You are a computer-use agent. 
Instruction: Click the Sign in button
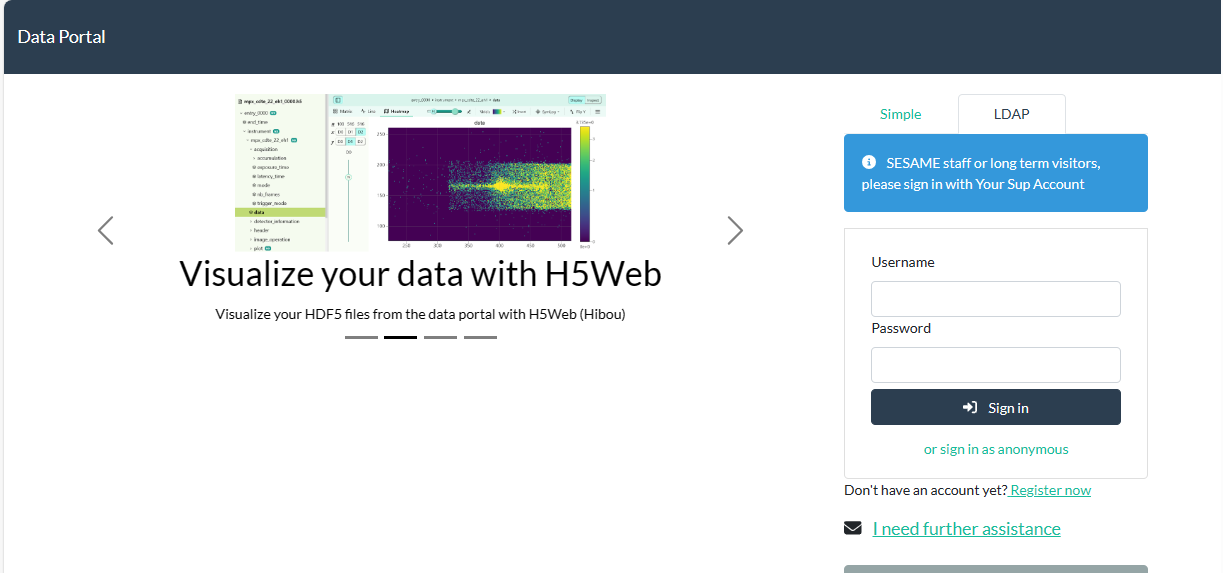996,407
